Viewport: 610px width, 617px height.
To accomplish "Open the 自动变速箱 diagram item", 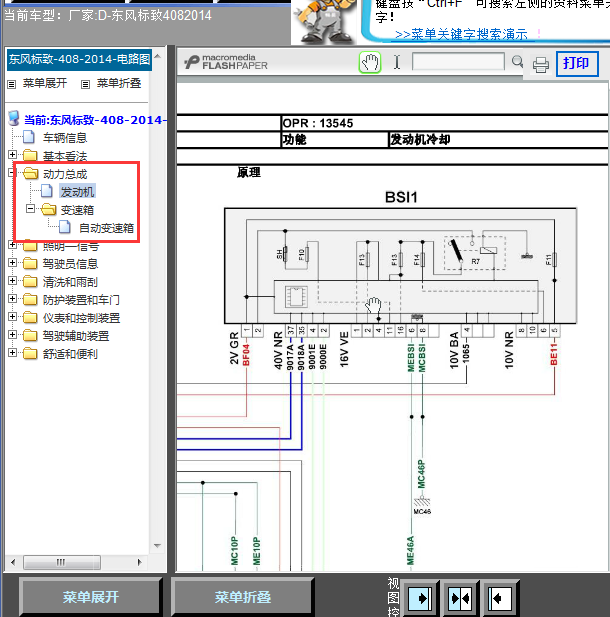I will click(x=106, y=228).
